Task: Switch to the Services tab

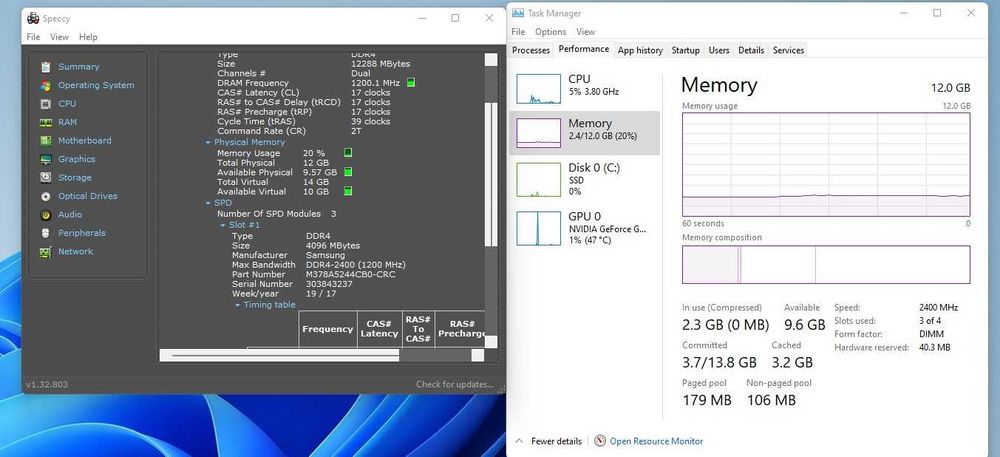Action: (788, 50)
